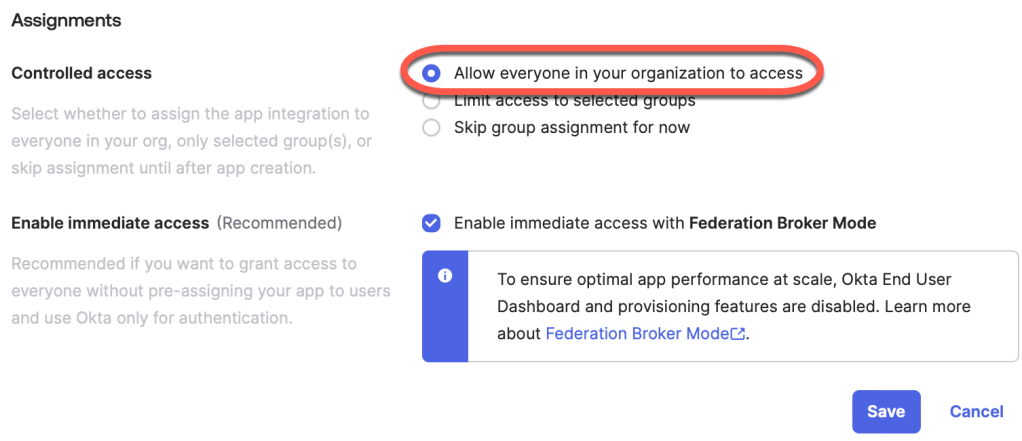
Task: Click the "Controlled access" field label
Action: click(81, 73)
